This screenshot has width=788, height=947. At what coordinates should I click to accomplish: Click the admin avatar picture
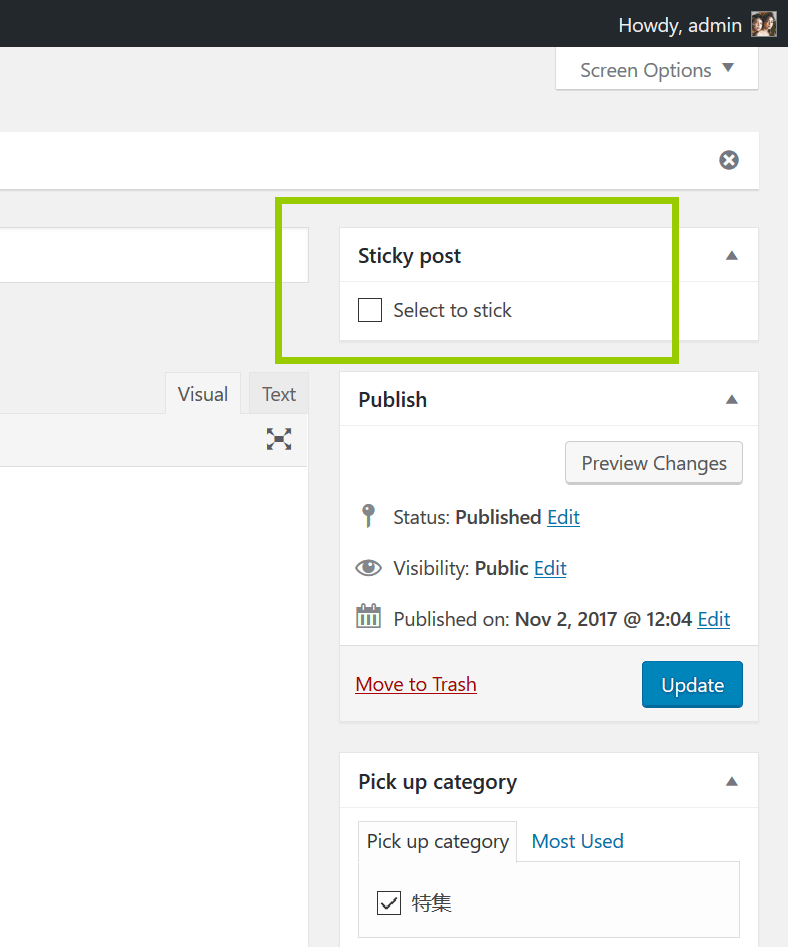(x=764, y=25)
